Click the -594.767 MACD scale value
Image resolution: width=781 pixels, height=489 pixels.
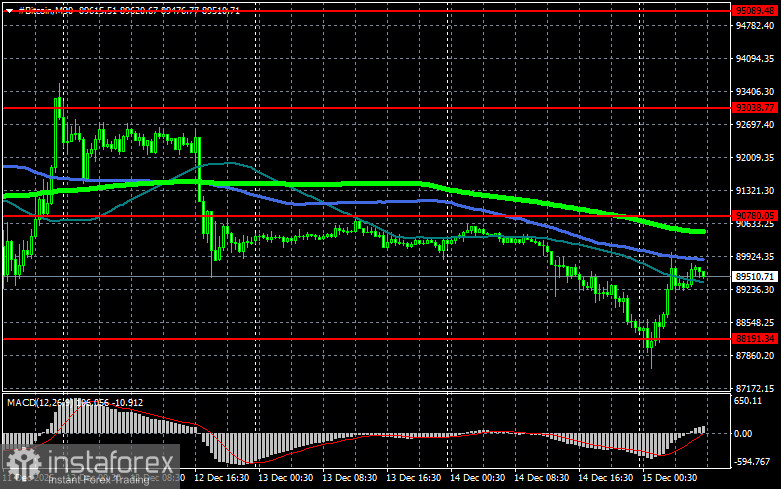(x=752, y=462)
